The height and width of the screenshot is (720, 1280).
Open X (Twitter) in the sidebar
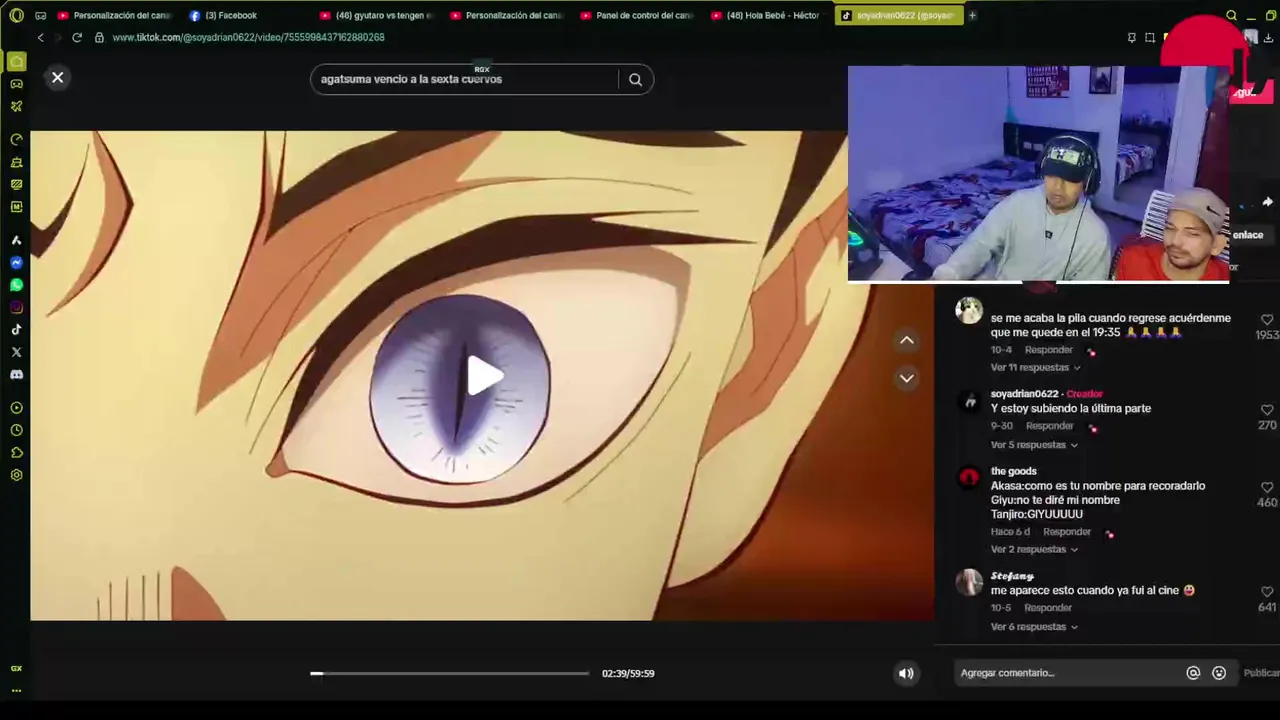pos(16,352)
